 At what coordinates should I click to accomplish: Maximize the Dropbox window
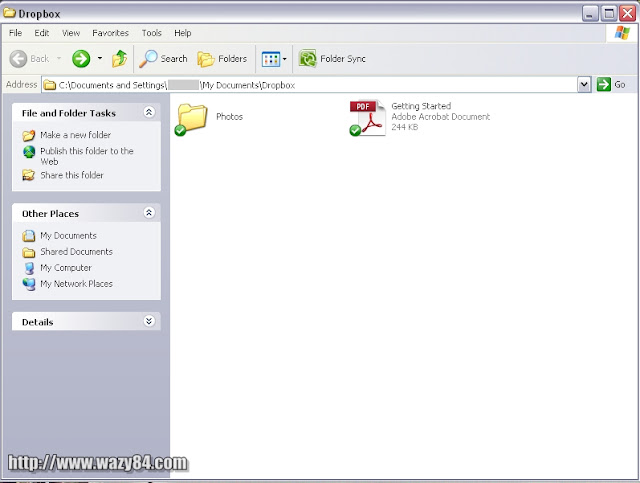(609, 13)
